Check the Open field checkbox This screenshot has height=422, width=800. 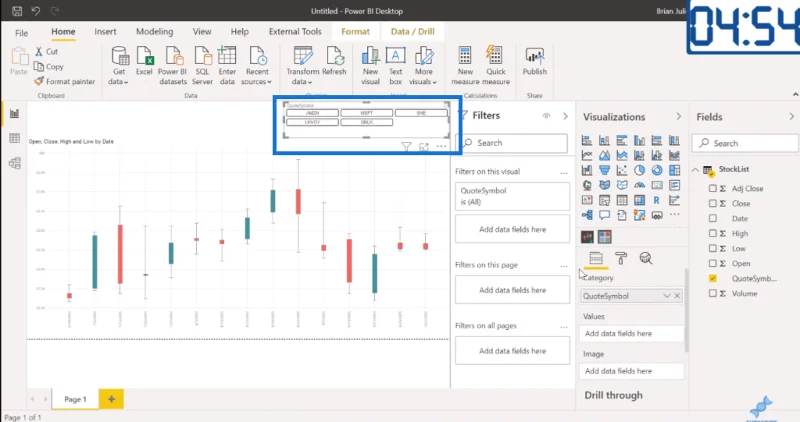point(713,263)
